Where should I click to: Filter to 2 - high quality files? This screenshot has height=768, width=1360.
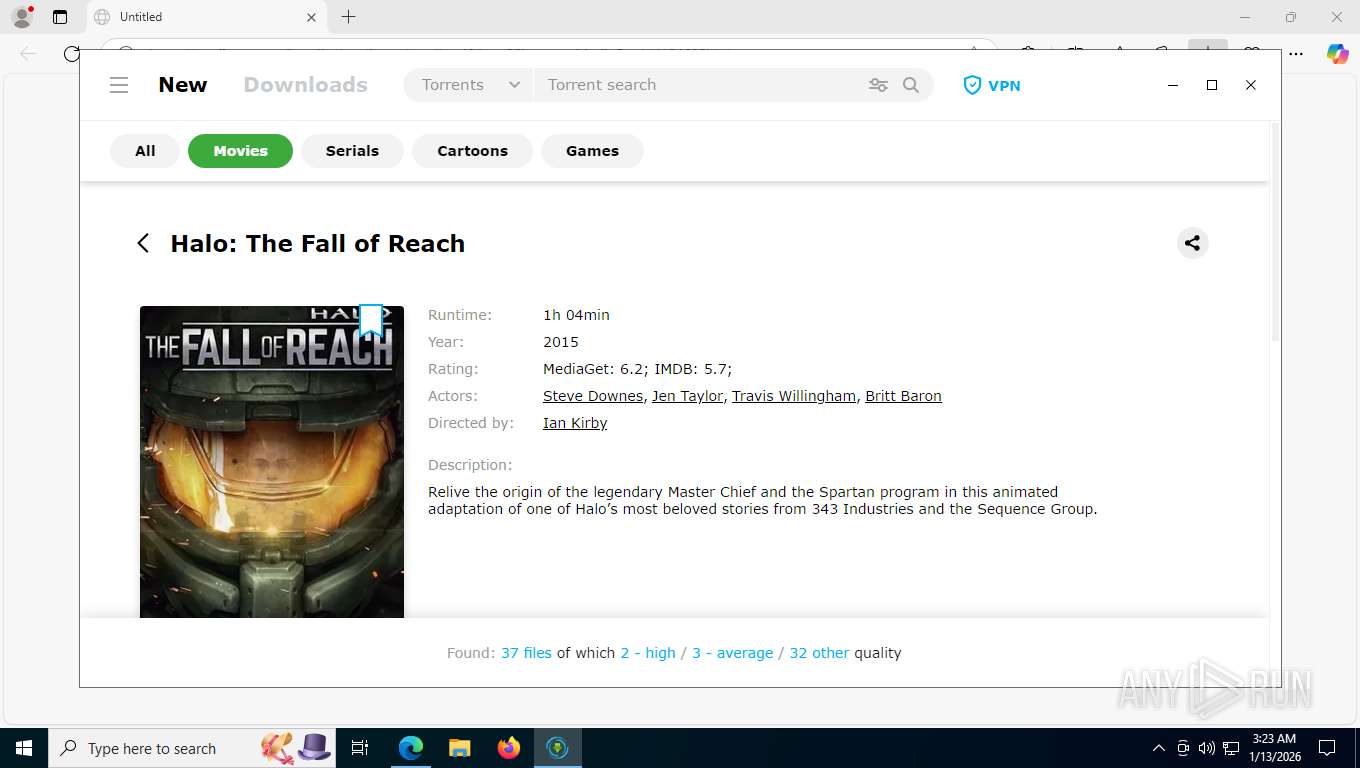pyautogui.click(x=648, y=653)
